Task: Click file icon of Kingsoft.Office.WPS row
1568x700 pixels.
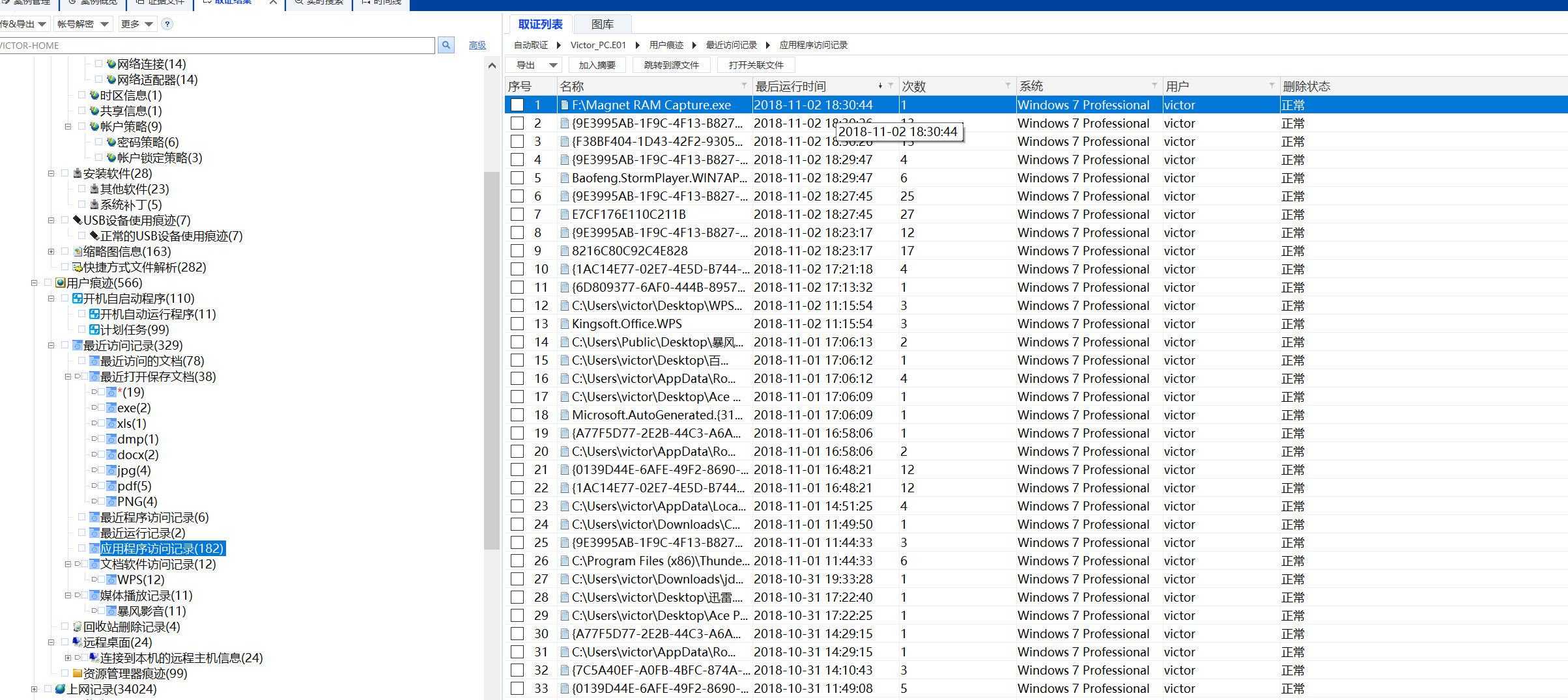Action: pos(565,324)
